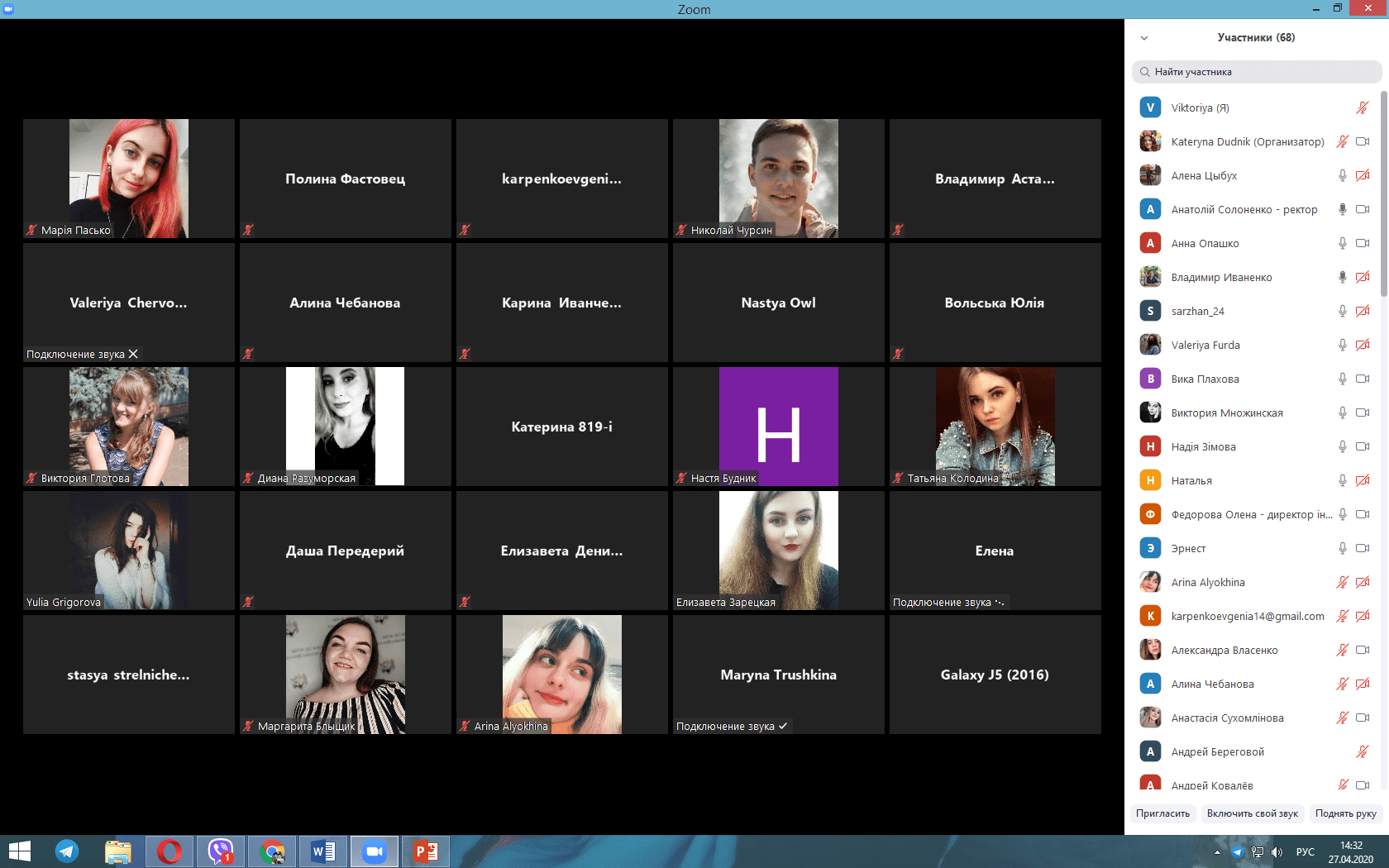Screen dimensions: 1389x868
Task: Select Виктория Множинская in participant list
Action: [x=1226, y=413]
